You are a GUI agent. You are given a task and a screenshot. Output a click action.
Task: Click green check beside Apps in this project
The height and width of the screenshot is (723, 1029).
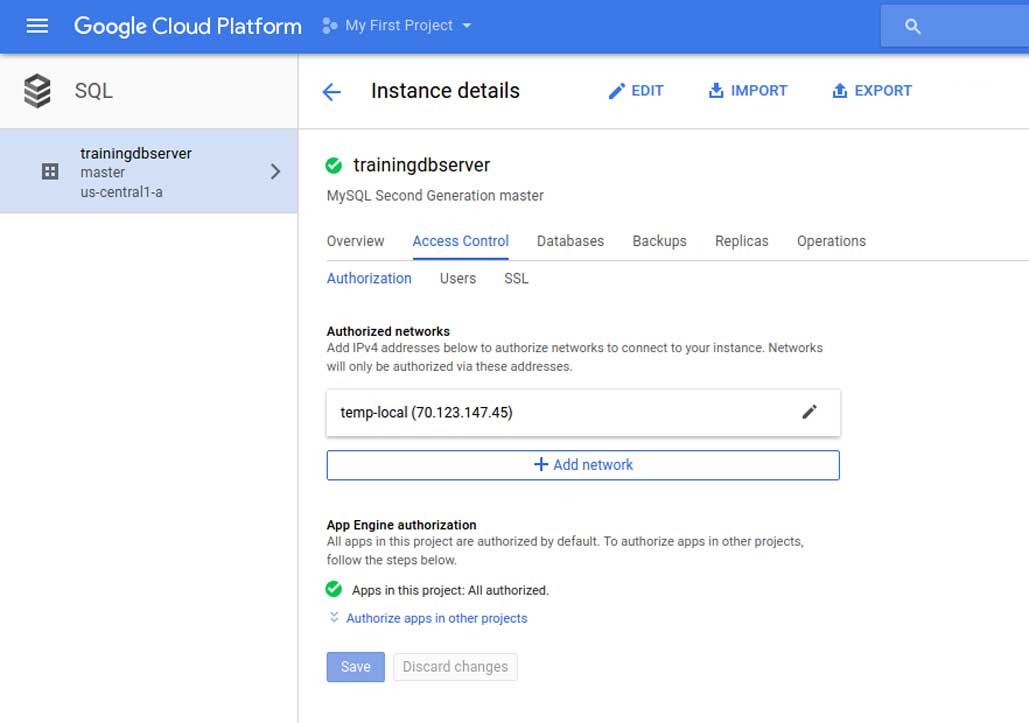coord(333,589)
